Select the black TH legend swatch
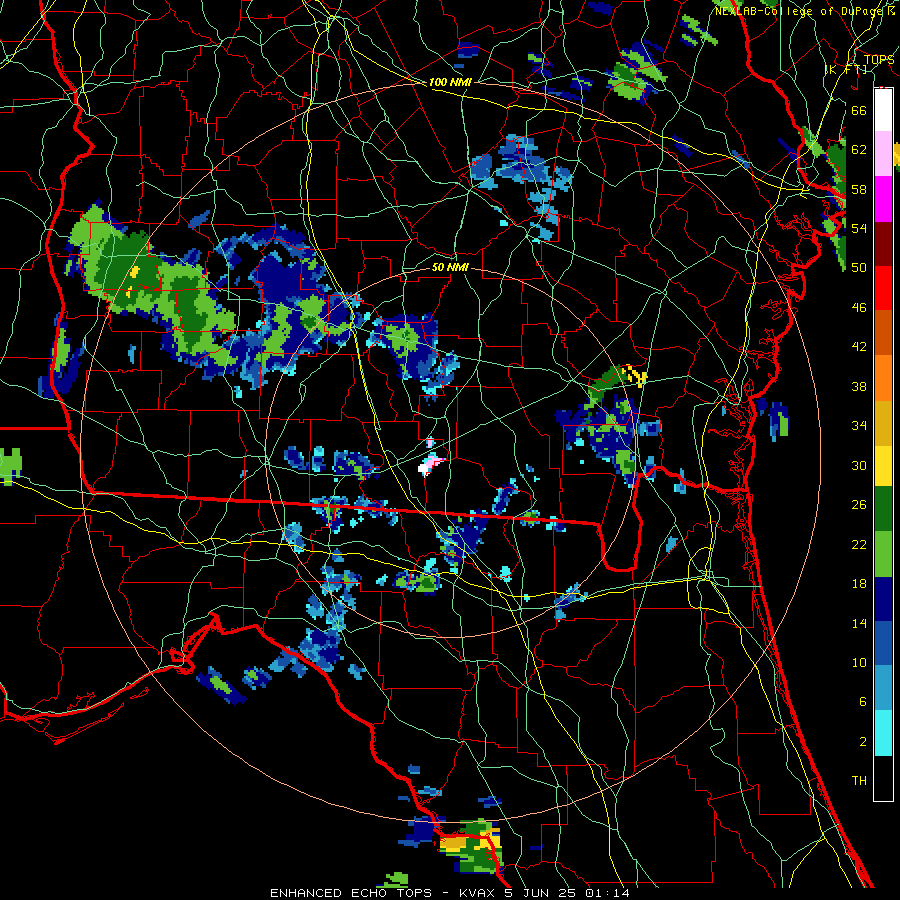The image size is (900, 900). tap(883, 778)
